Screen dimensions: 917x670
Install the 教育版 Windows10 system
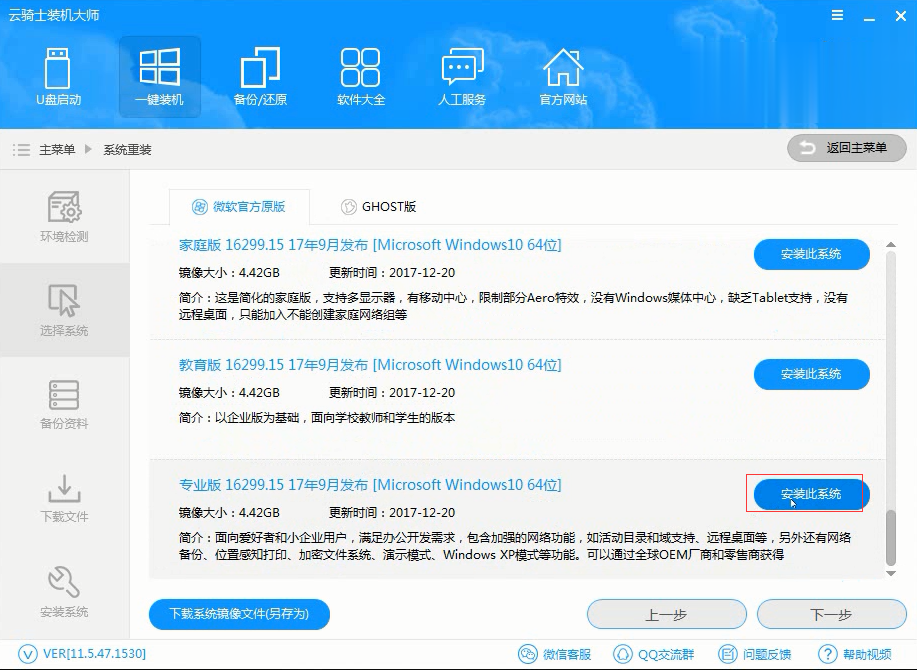coord(812,374)
